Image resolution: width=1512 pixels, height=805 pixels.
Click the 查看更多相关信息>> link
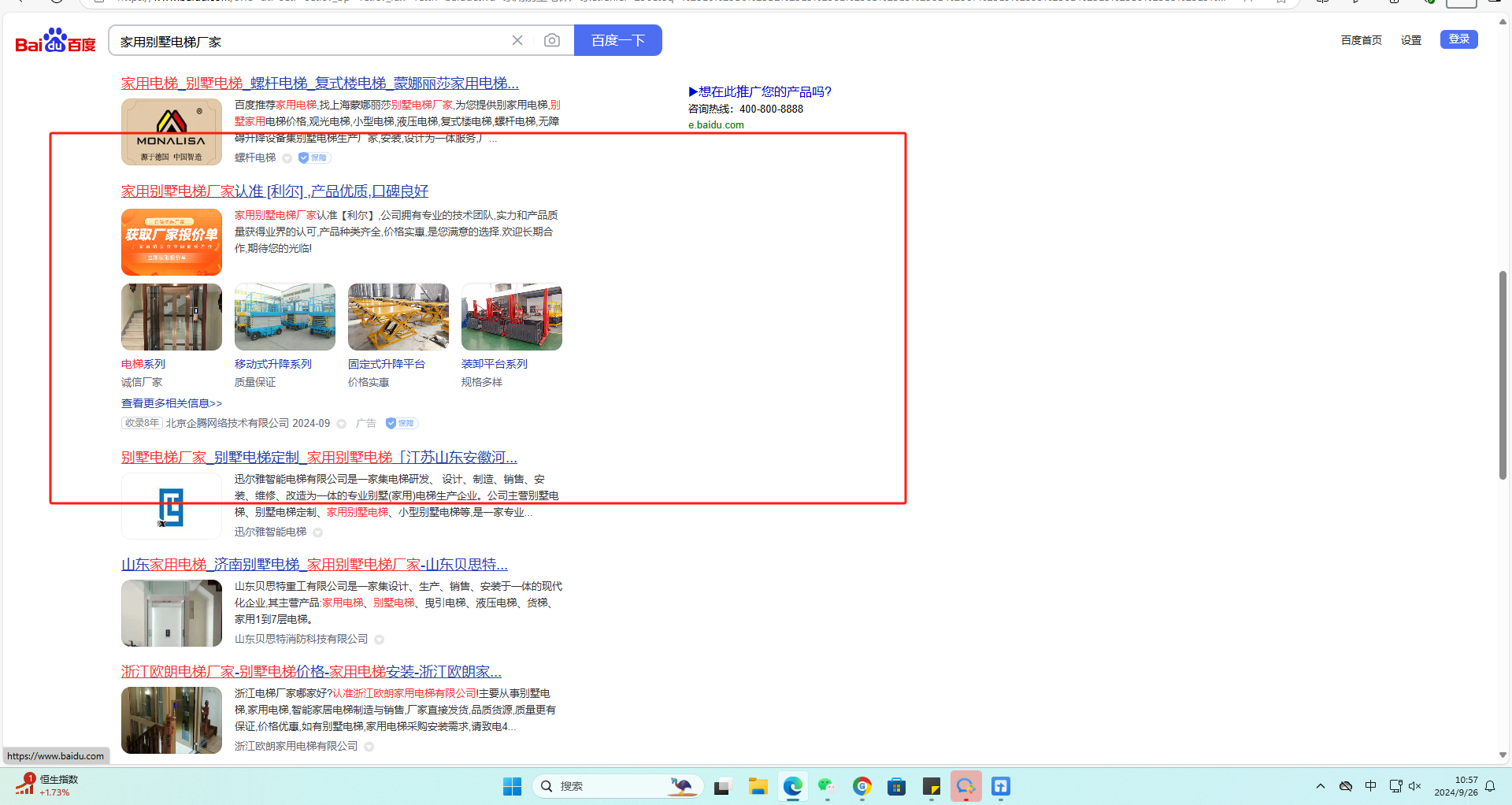point(172,403)
